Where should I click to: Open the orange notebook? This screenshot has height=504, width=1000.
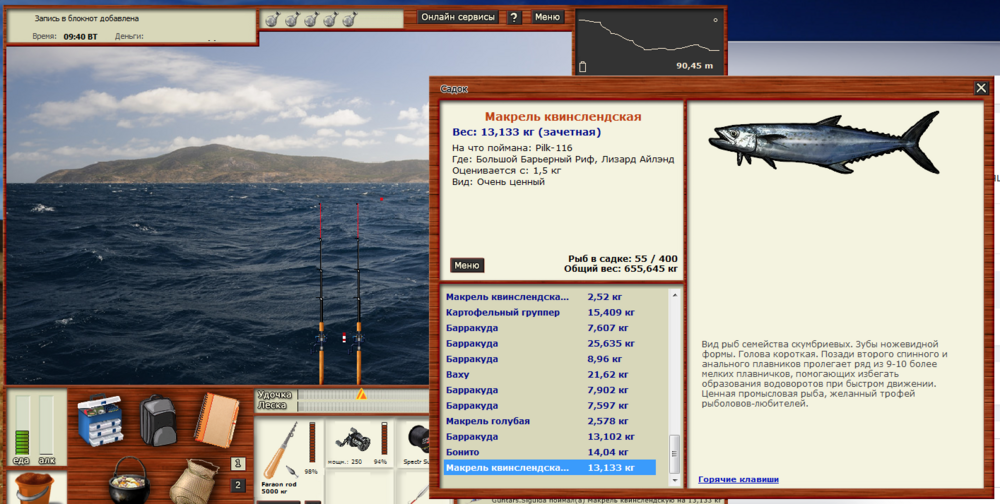(x=215, y=418)
